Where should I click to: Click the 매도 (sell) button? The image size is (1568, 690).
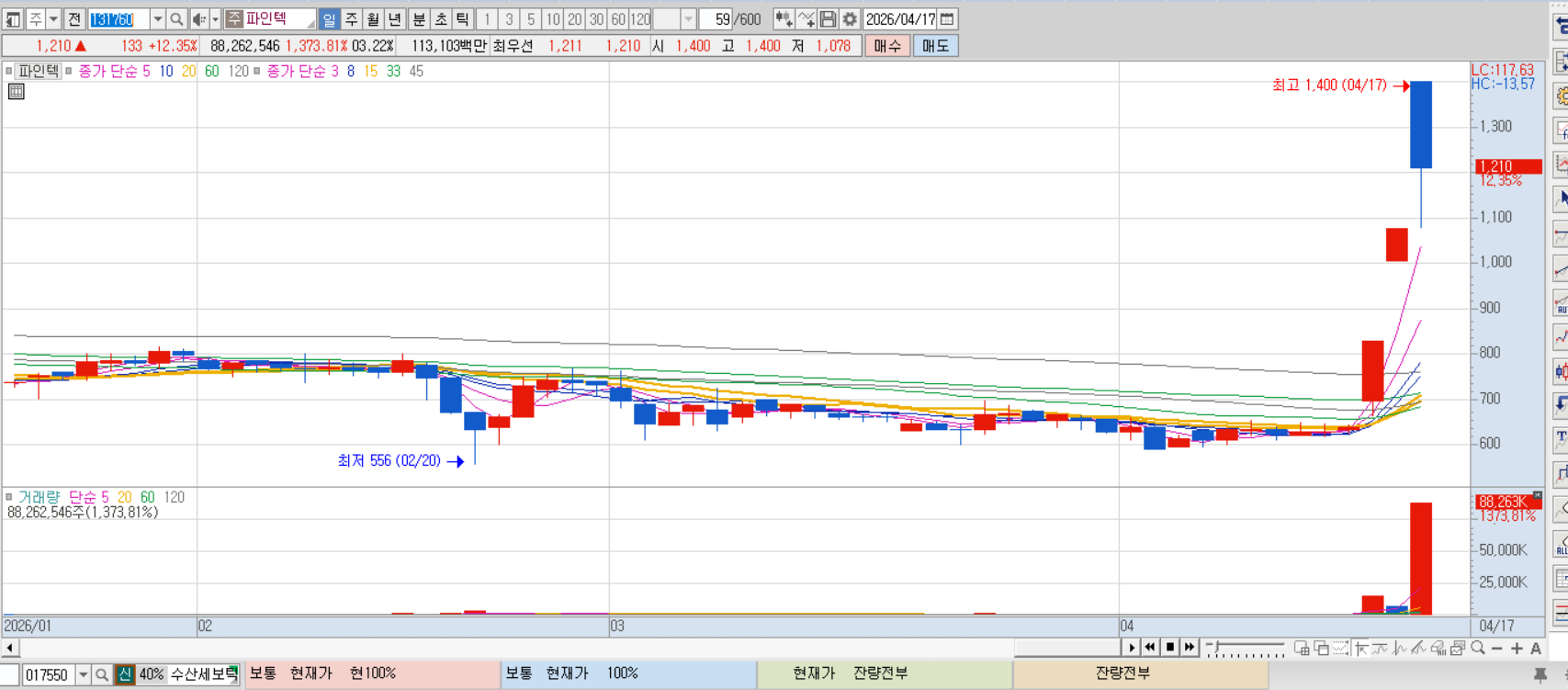tap(935, 46)
